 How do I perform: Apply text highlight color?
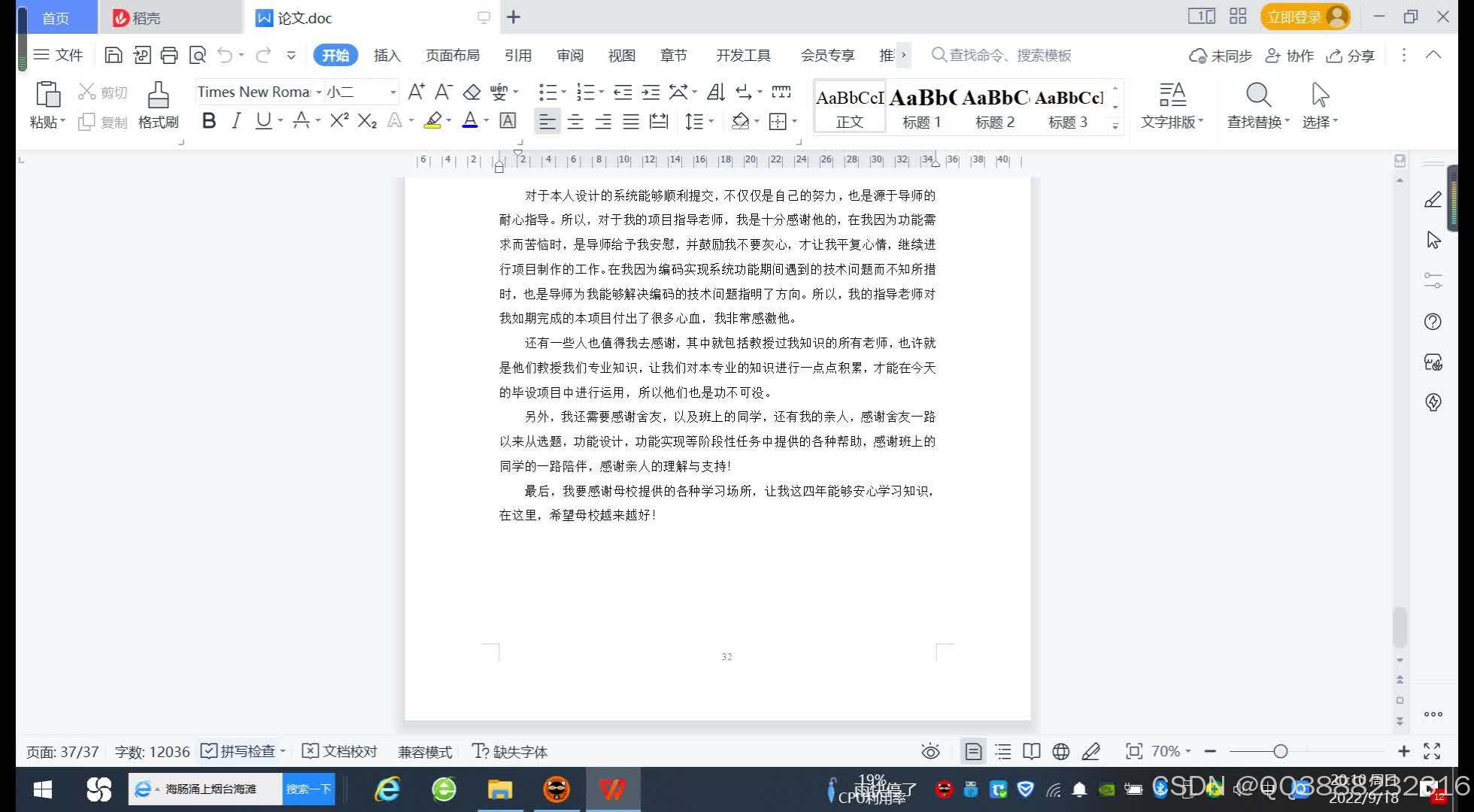click(432, 121)
